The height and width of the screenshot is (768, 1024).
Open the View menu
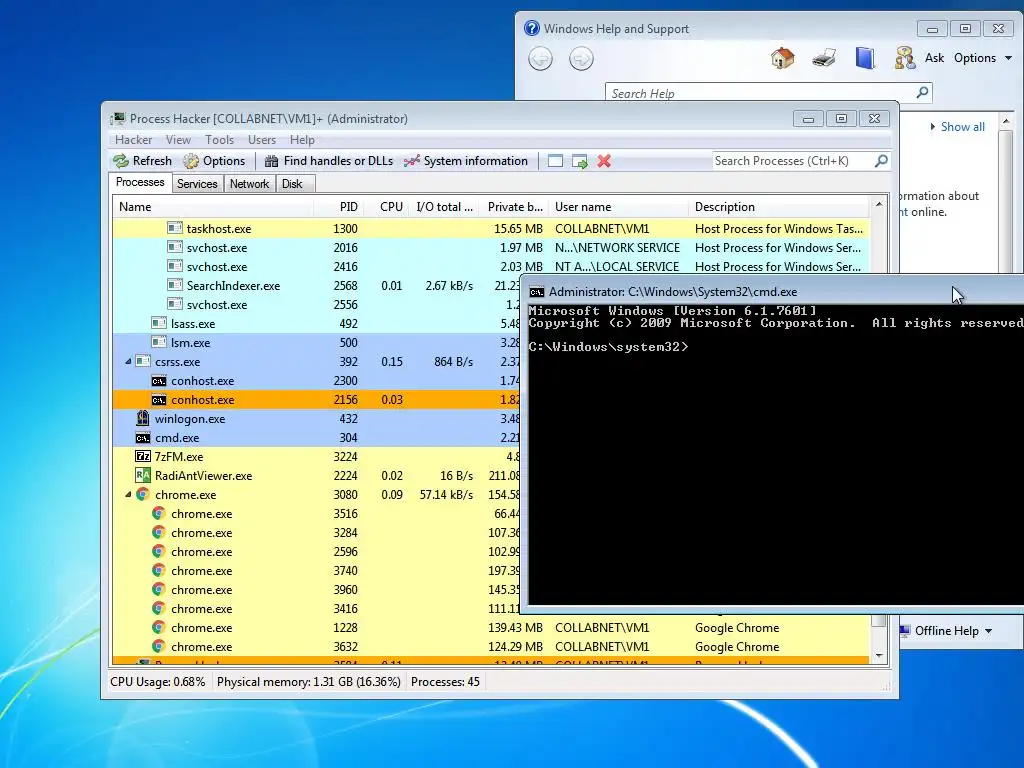click(178, 140)
